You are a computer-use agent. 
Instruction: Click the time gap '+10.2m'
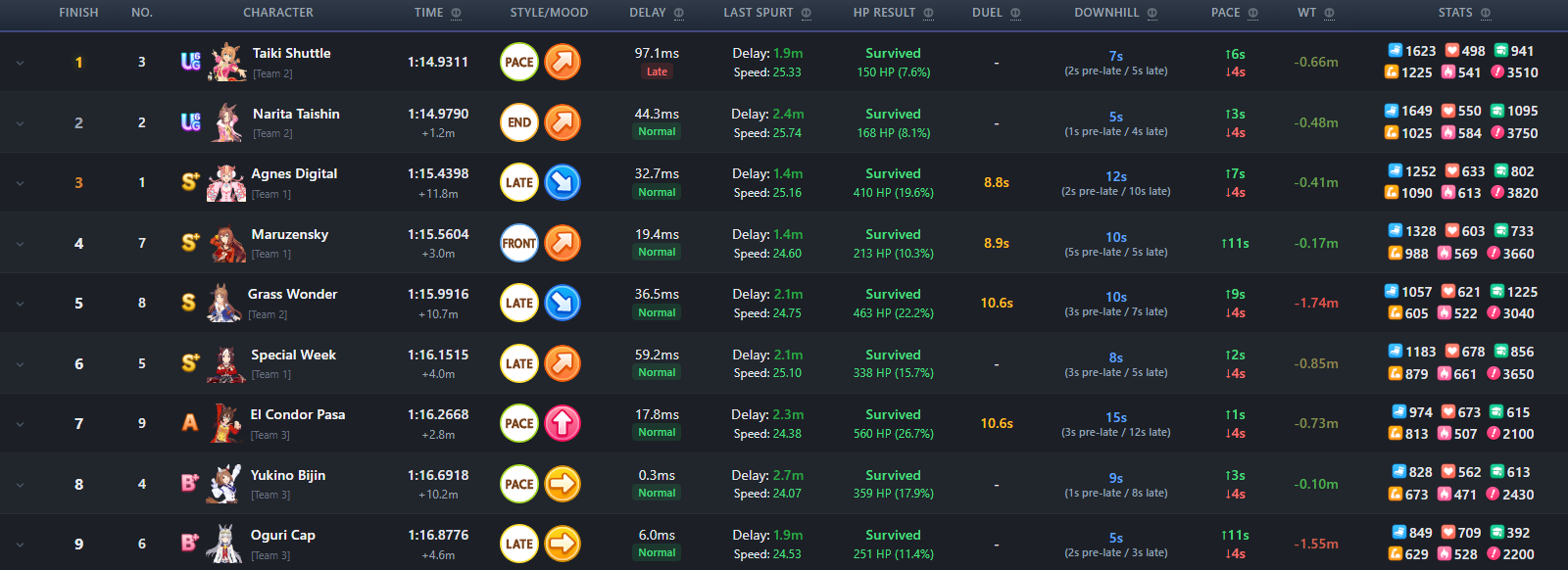tap(438, 495)
